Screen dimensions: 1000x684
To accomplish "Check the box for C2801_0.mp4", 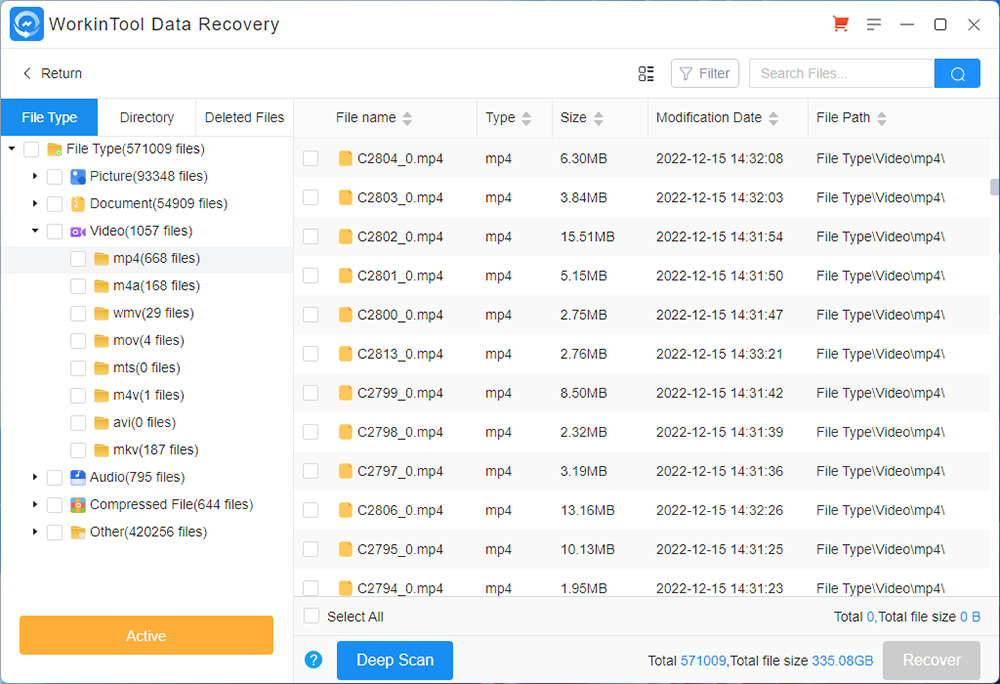I will [x=311, y=275].
